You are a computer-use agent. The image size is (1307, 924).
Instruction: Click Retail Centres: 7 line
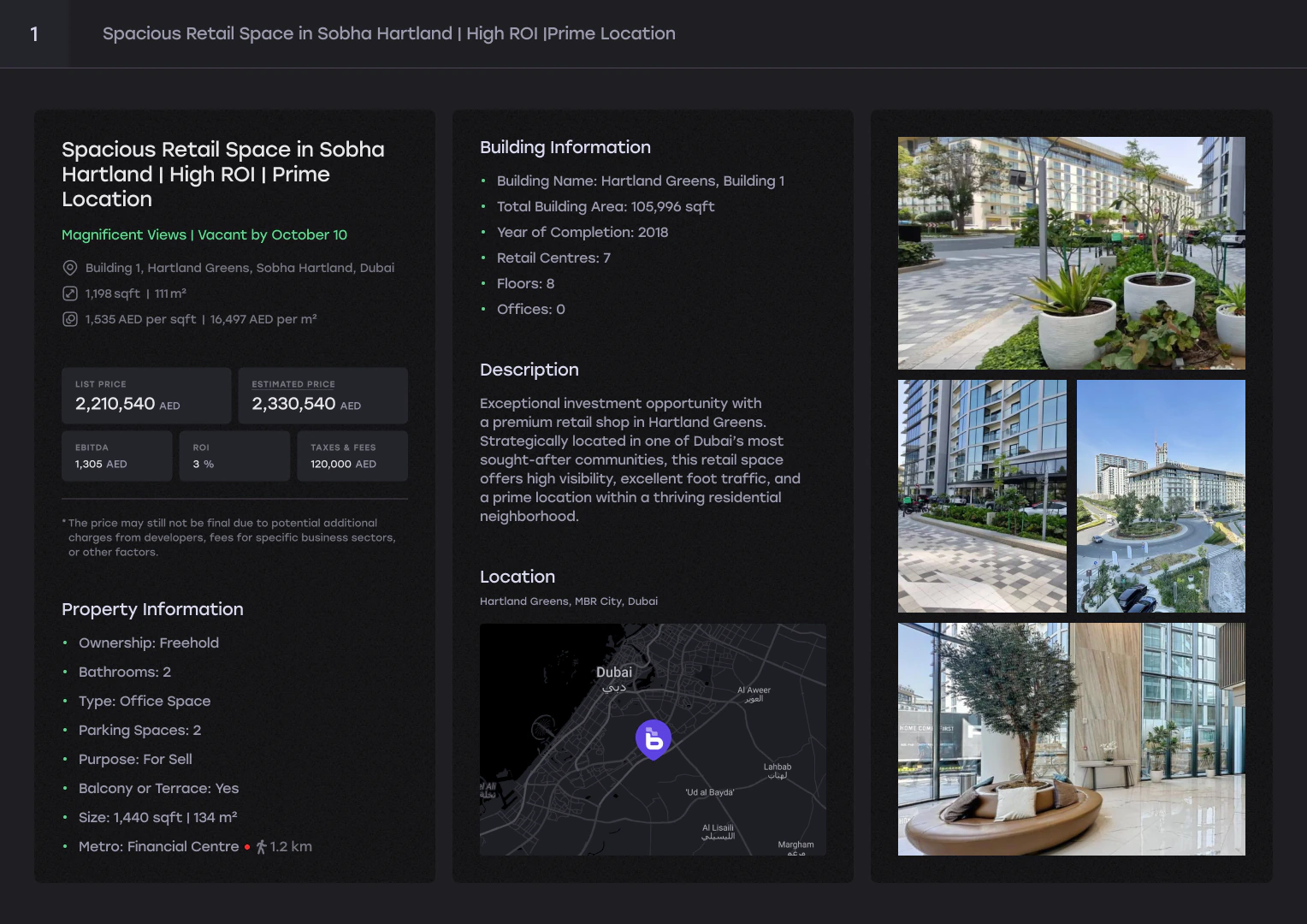point(553,258)
